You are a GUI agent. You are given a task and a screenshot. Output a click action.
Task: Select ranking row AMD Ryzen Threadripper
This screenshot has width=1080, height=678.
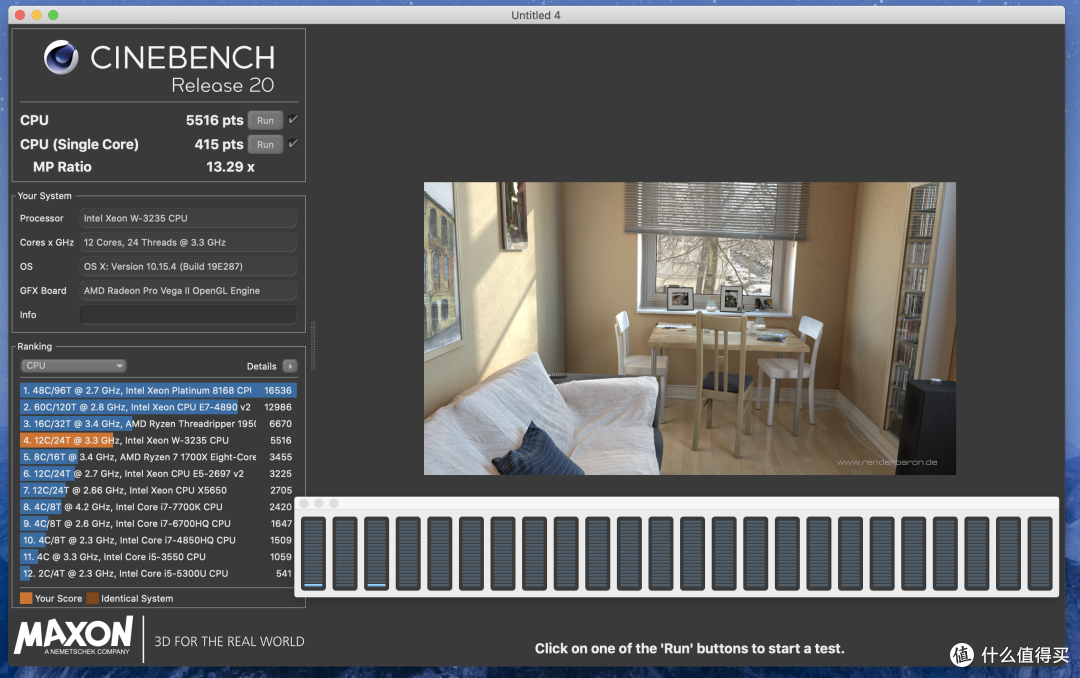pos(158,424)
